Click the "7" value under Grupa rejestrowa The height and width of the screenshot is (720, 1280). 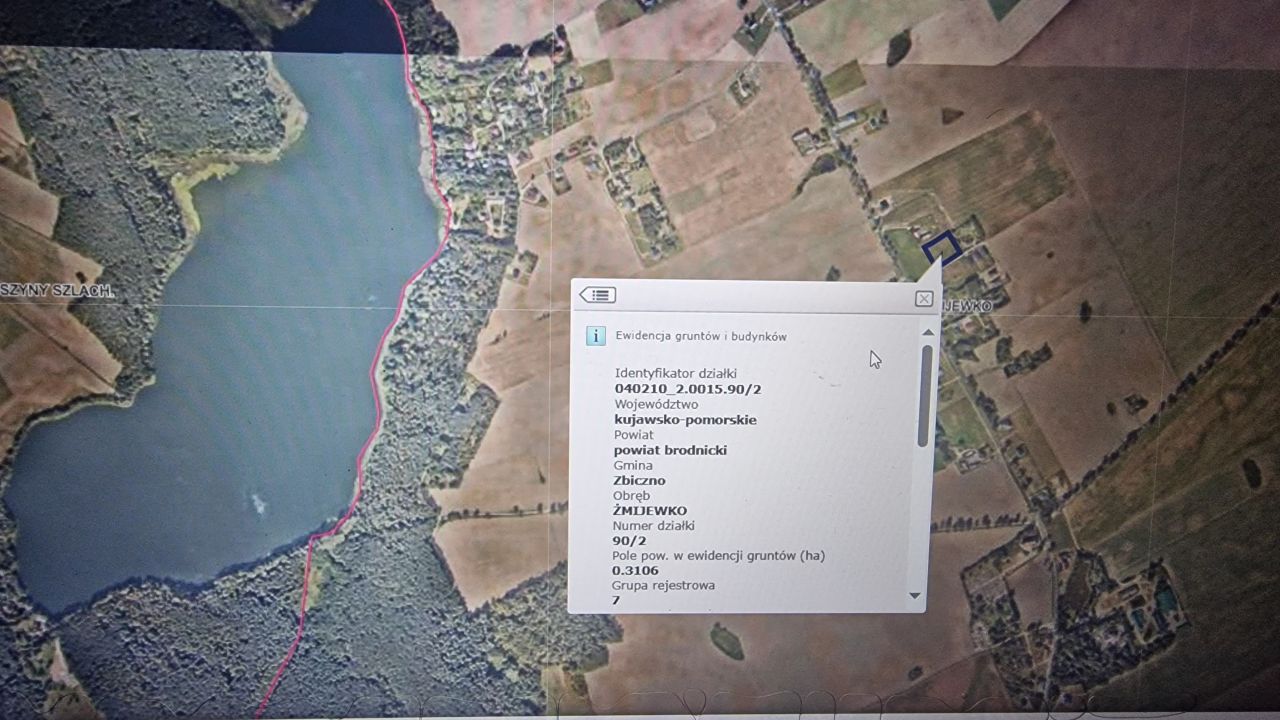(x=616, y=600)
